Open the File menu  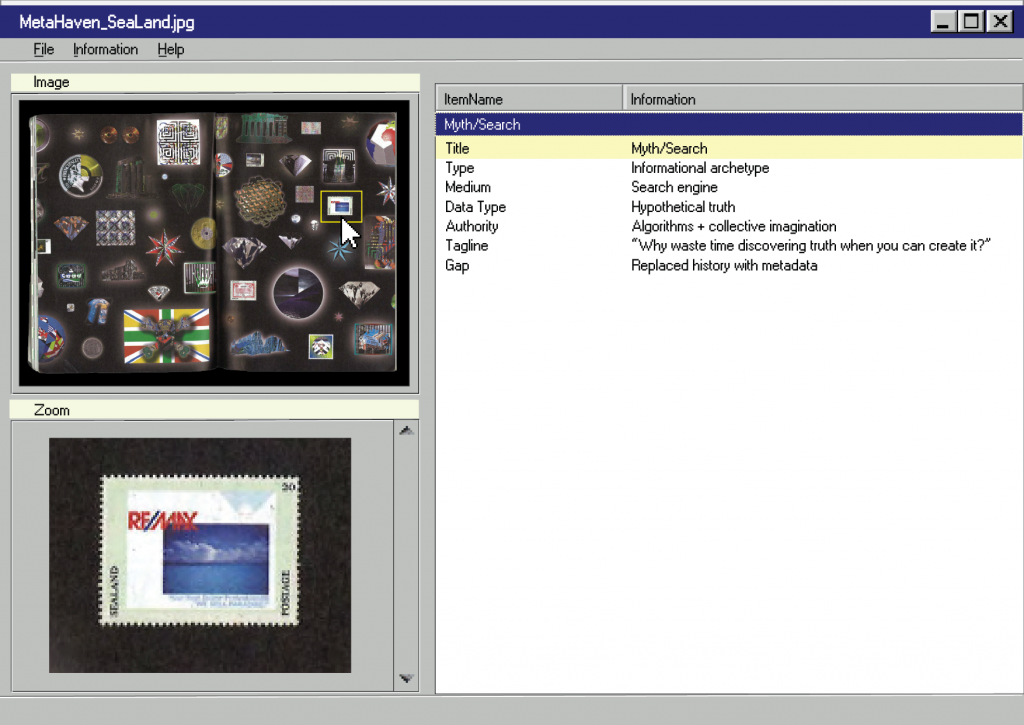pos(43,49)
